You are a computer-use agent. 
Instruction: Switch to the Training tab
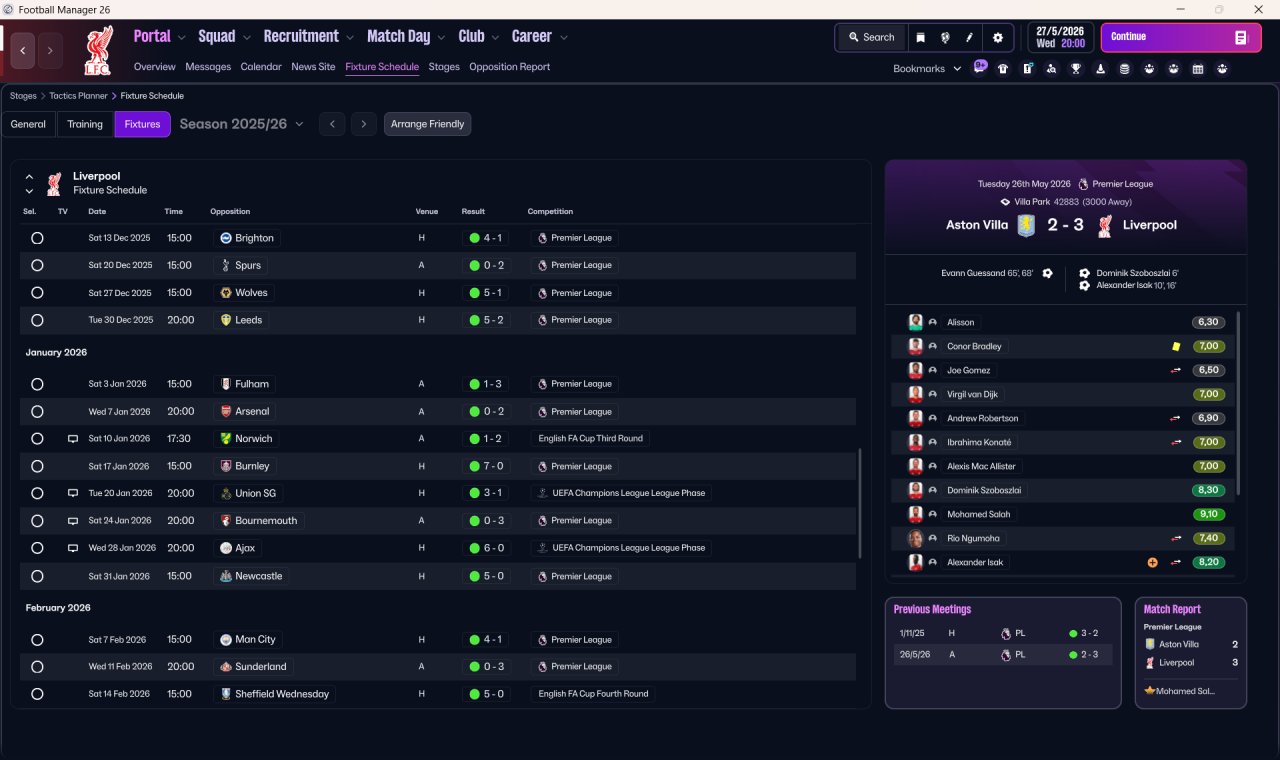coord(85,124)
